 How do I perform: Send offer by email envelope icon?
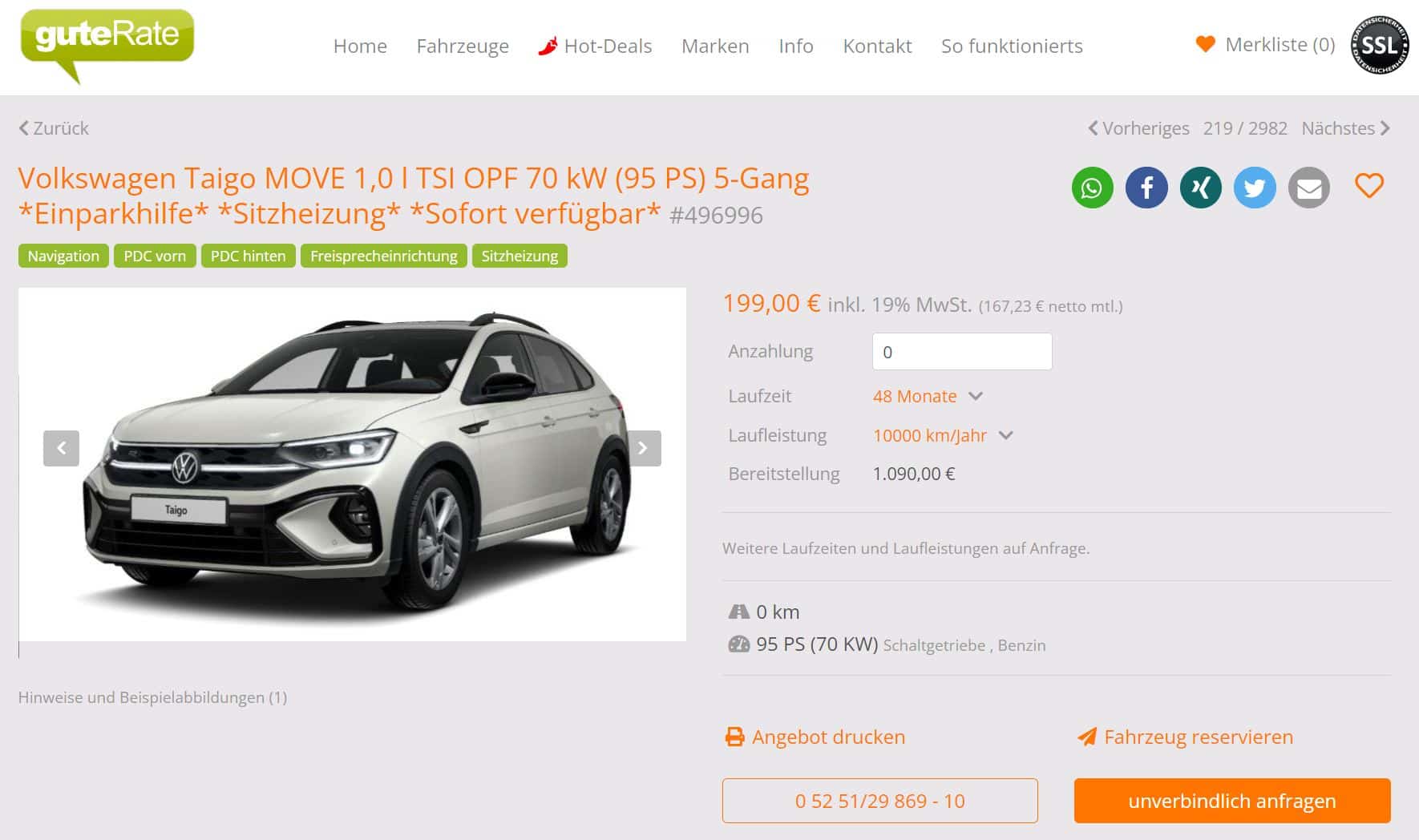[x=1308, y=188]
